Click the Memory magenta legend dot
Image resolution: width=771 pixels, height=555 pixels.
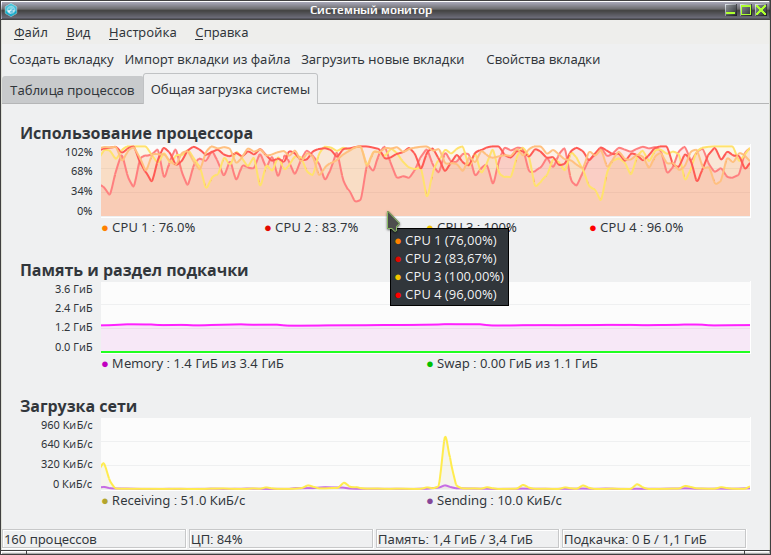click(104, 365)
